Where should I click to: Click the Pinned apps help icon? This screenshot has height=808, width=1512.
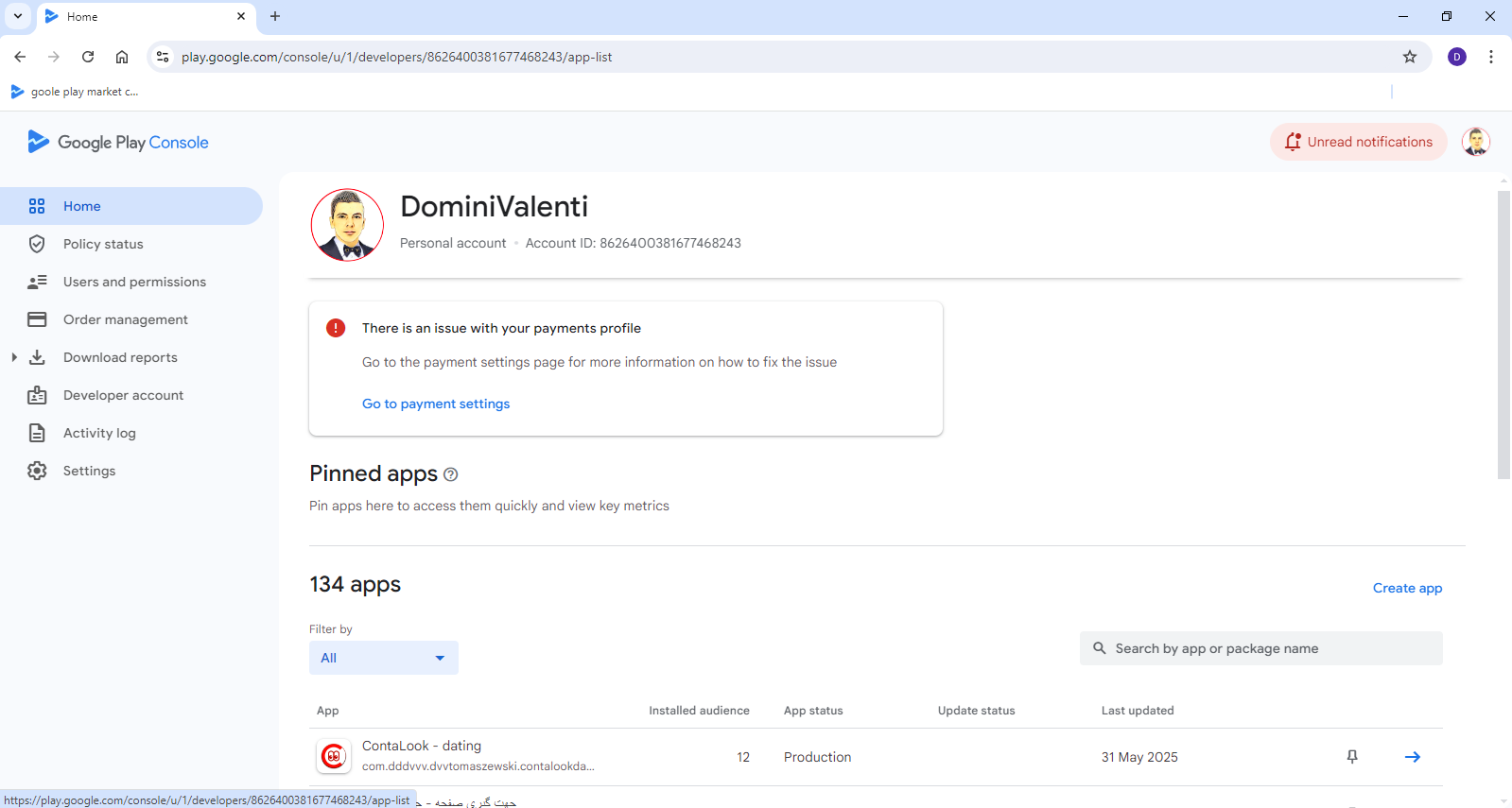451,474
